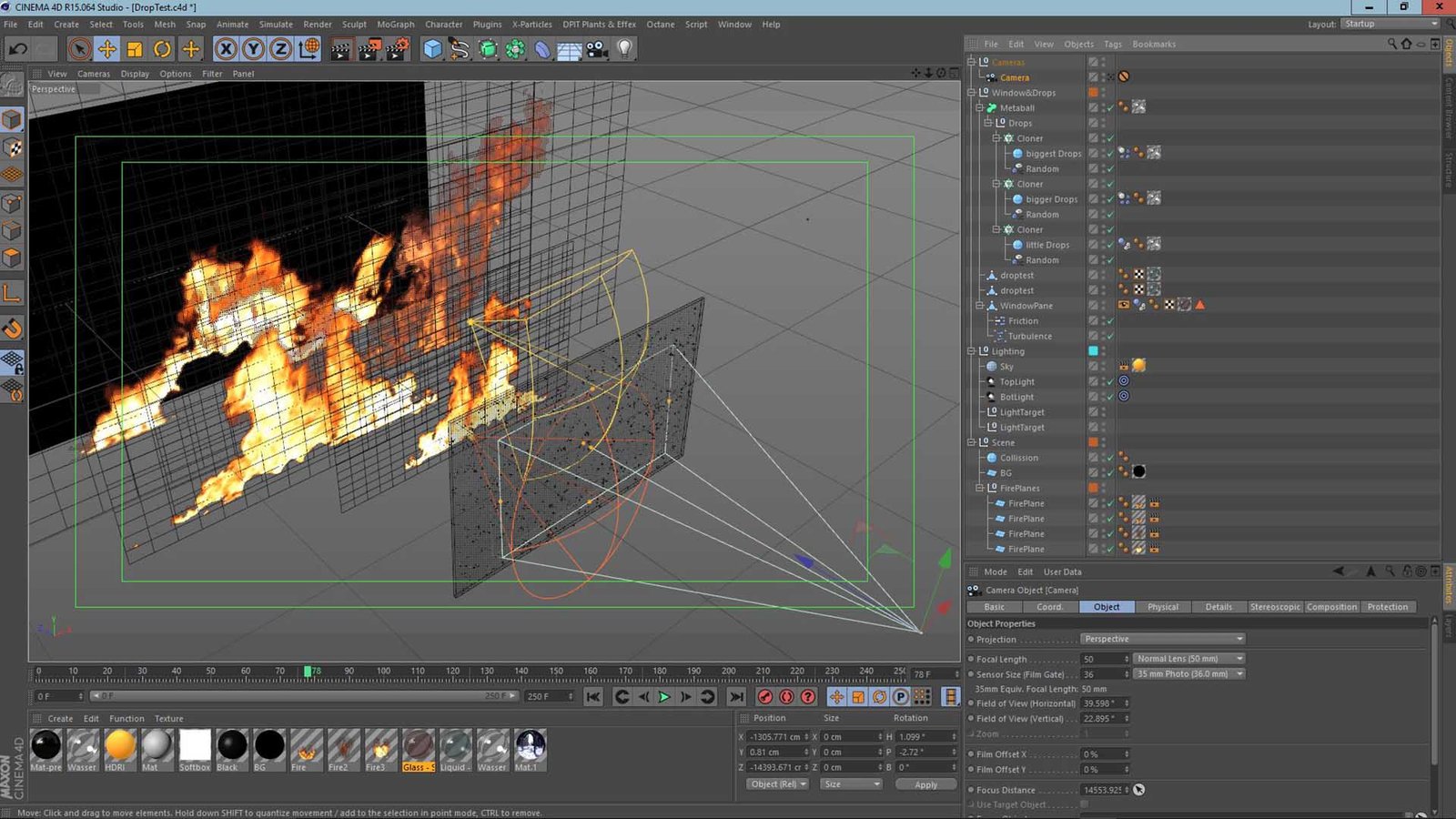Play the animation forwards

[664, 697]
